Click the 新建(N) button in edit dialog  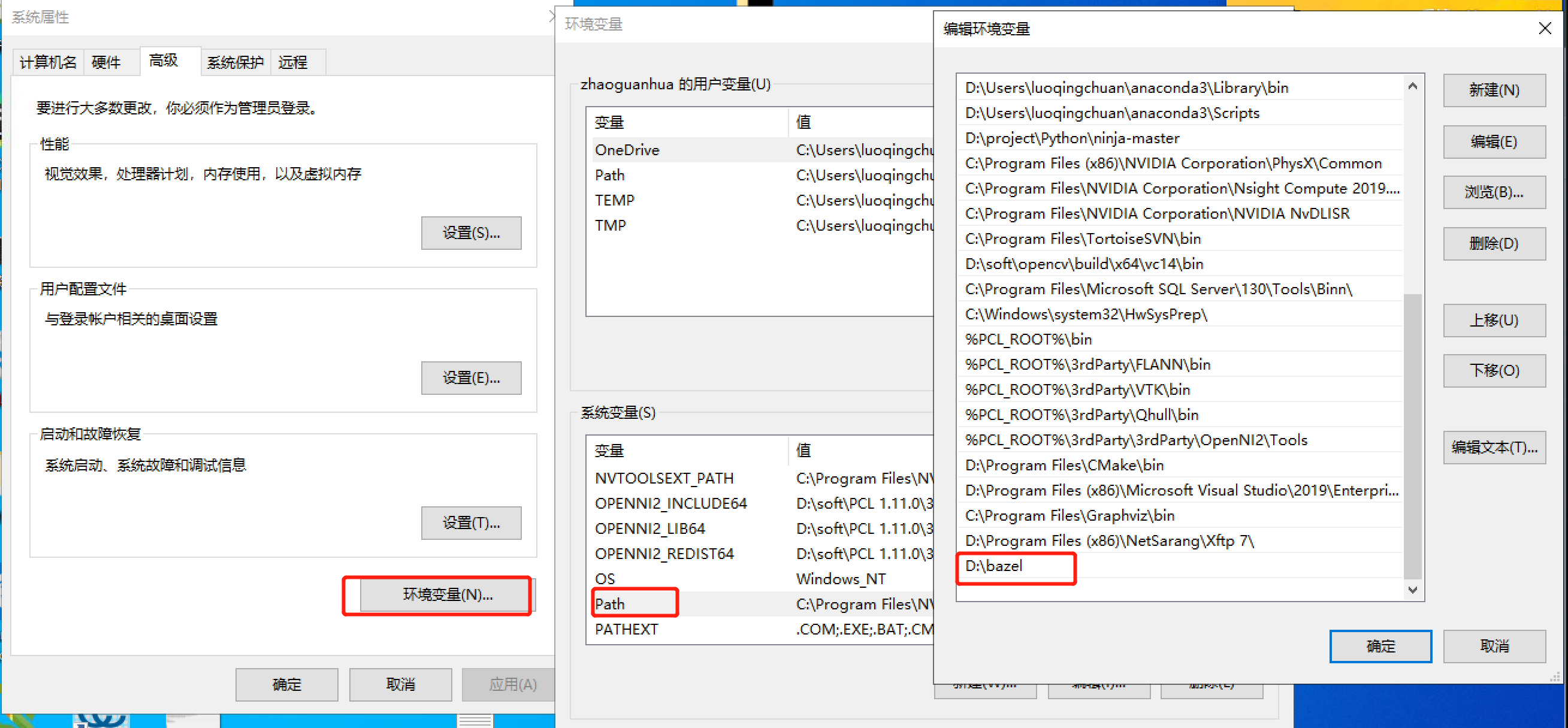pyautogui.click(x=1494, y=90)
